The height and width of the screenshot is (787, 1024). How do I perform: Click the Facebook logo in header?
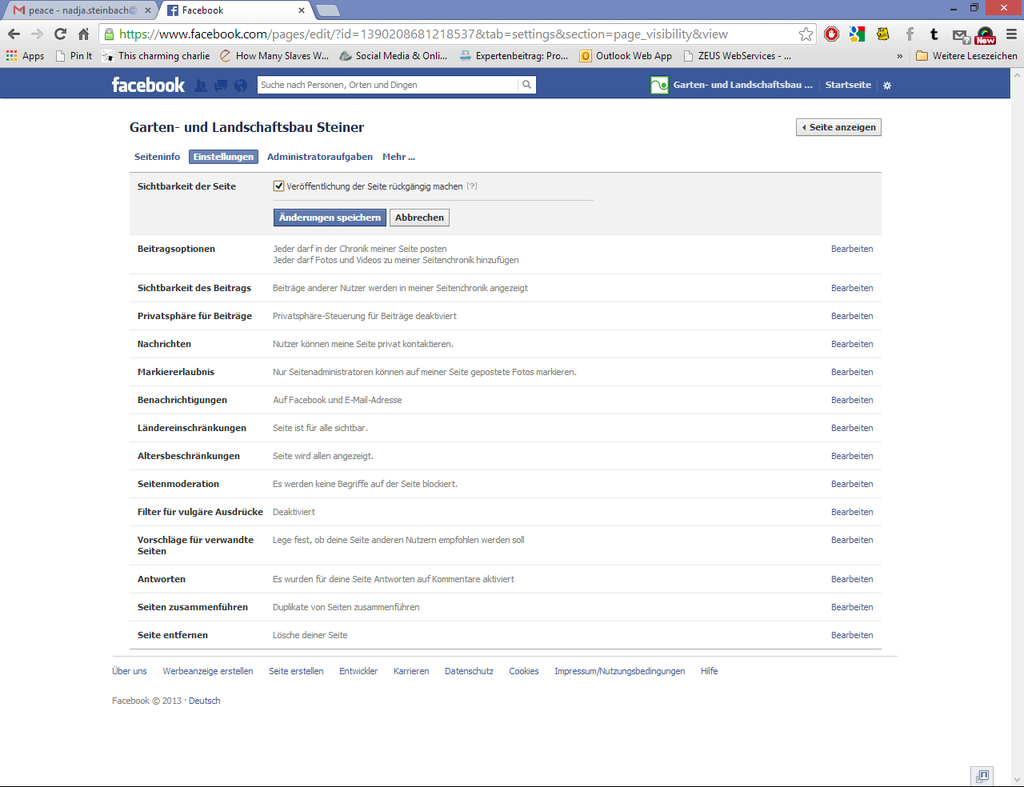[x=148, y=85]
